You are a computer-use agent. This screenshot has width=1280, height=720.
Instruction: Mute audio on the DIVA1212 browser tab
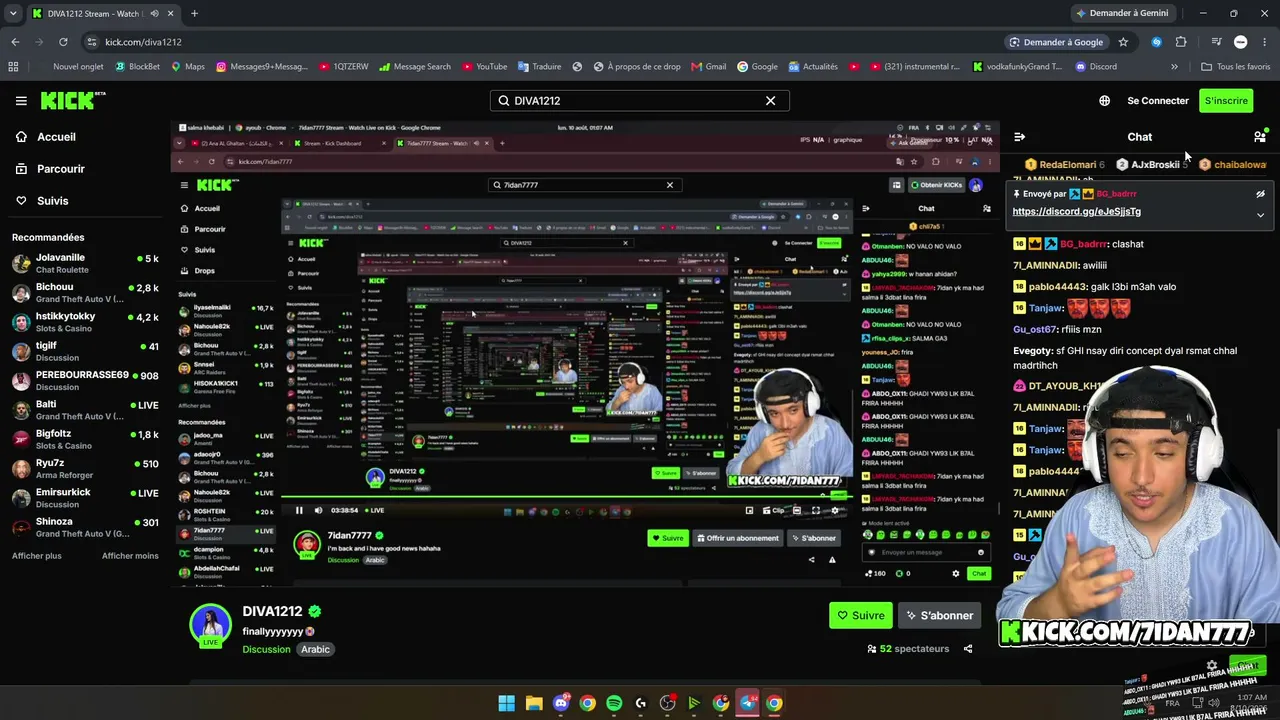155,13
